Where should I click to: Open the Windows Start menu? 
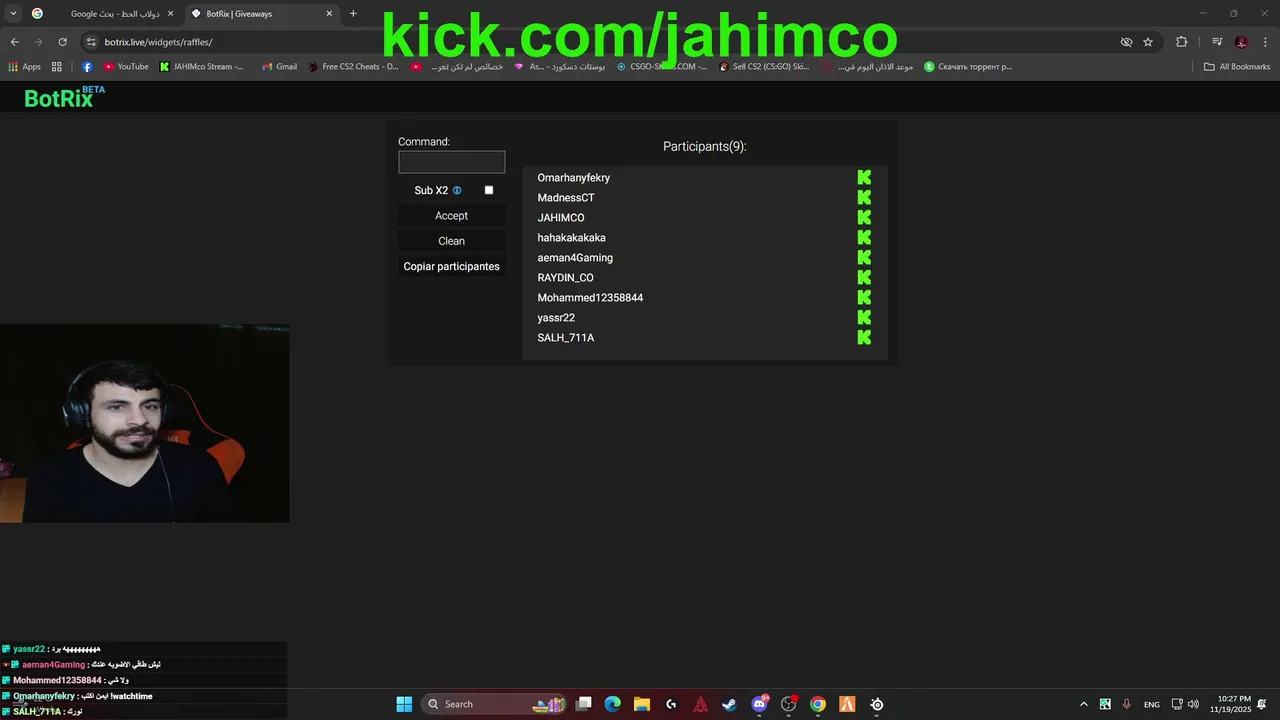(x=404, y=704)
